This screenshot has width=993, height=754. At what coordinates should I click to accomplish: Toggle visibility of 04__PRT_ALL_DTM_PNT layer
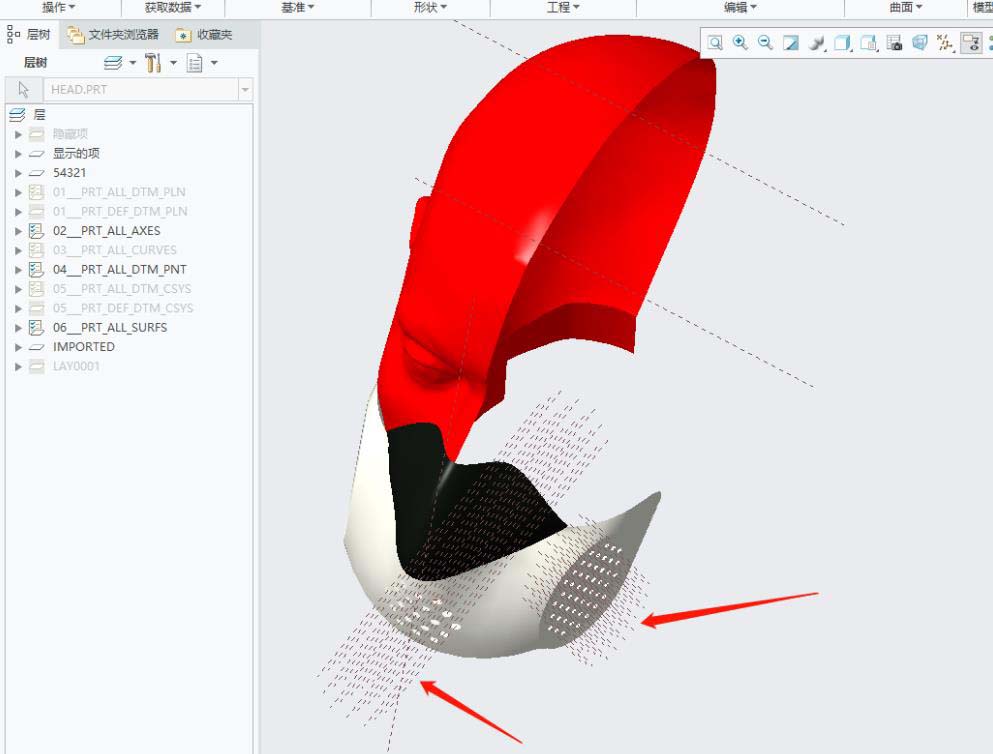(x=37, y=270)
